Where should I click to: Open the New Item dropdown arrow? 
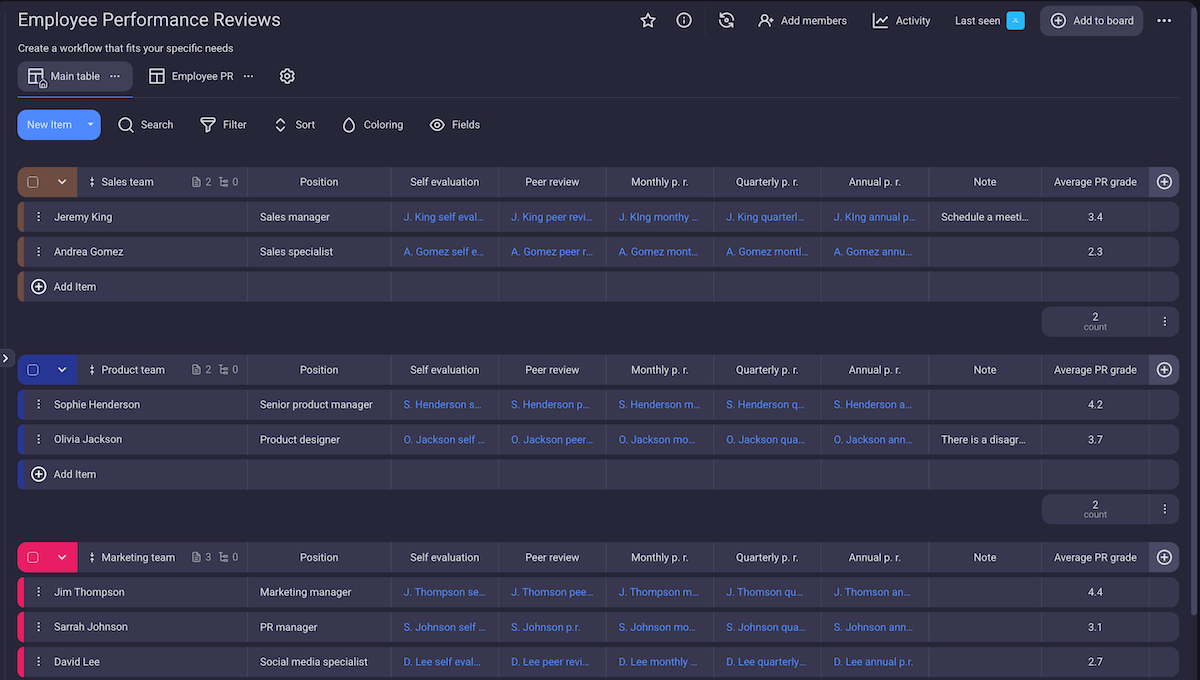coord(91,125)
